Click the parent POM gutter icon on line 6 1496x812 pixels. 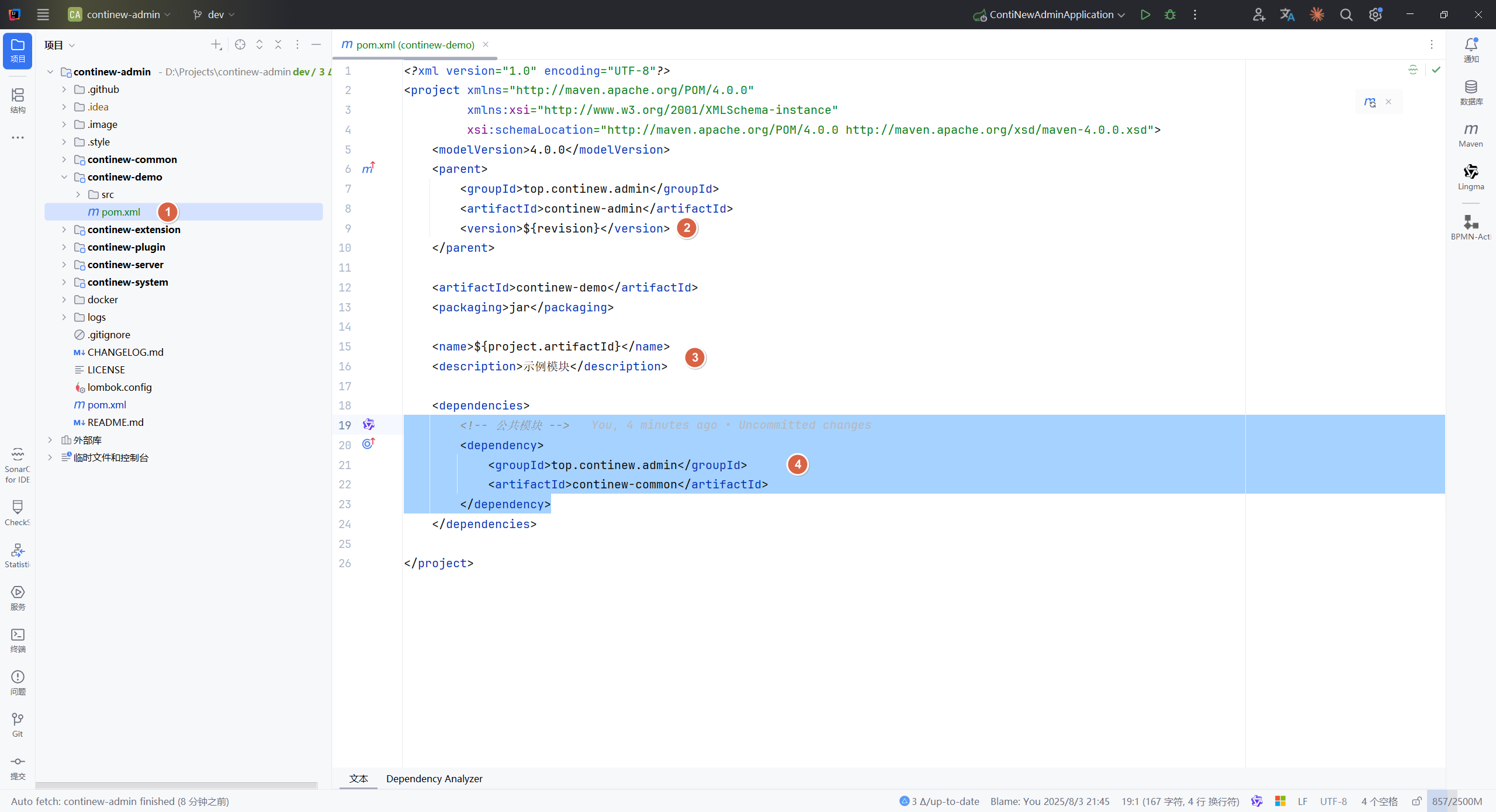point(368,168)
